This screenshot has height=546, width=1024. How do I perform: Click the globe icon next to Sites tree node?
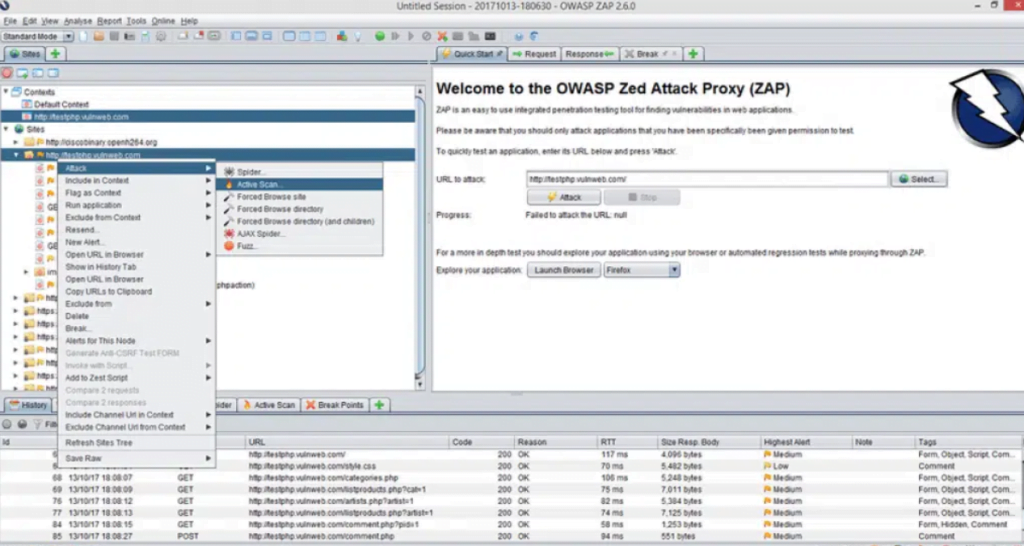click(x=19, y=129)
